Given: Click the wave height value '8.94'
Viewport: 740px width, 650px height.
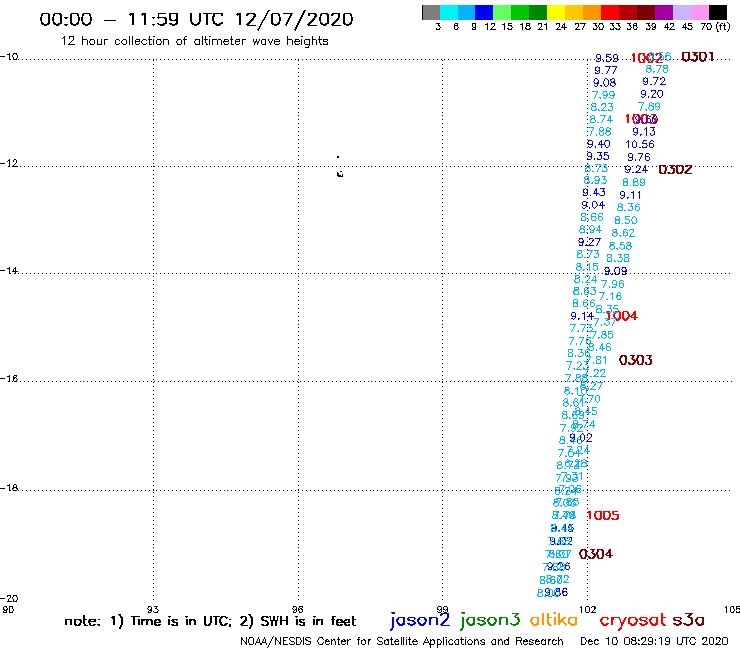Looking at the screenshot, I should point(590,229).
